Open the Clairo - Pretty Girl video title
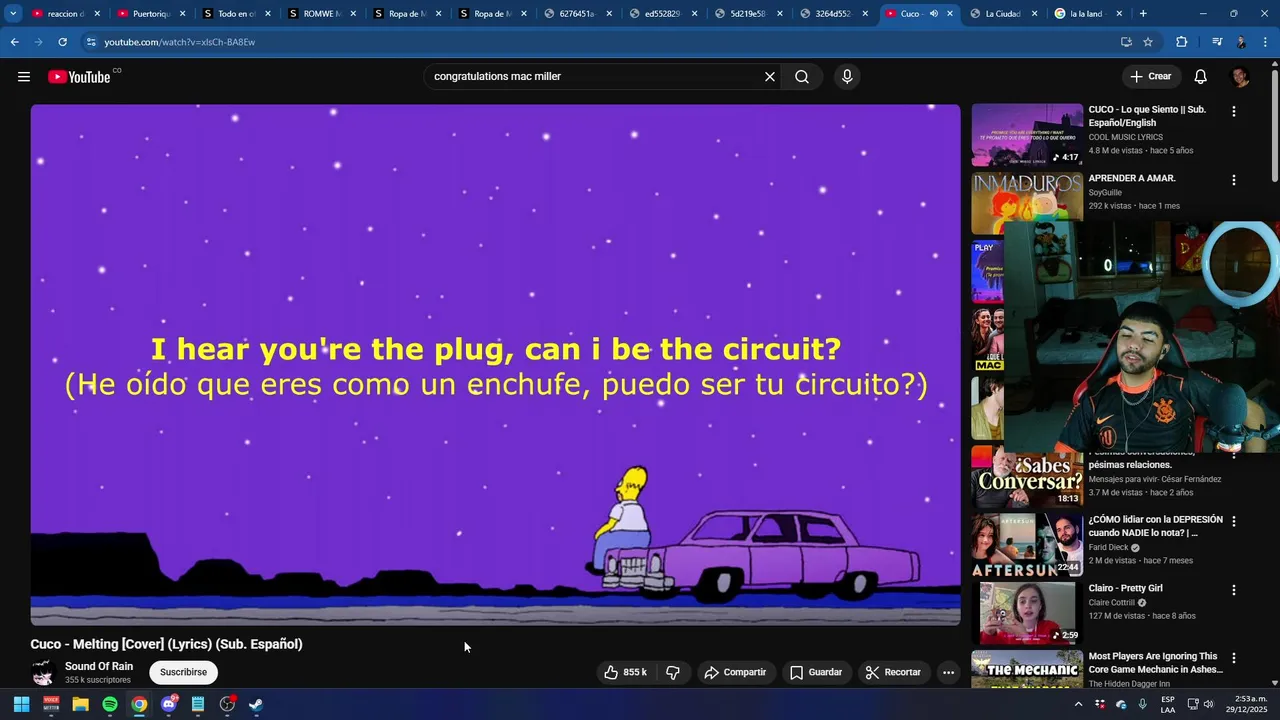Image resolution: width=1280 pixels, height=720 pixels. (1125, 588)
